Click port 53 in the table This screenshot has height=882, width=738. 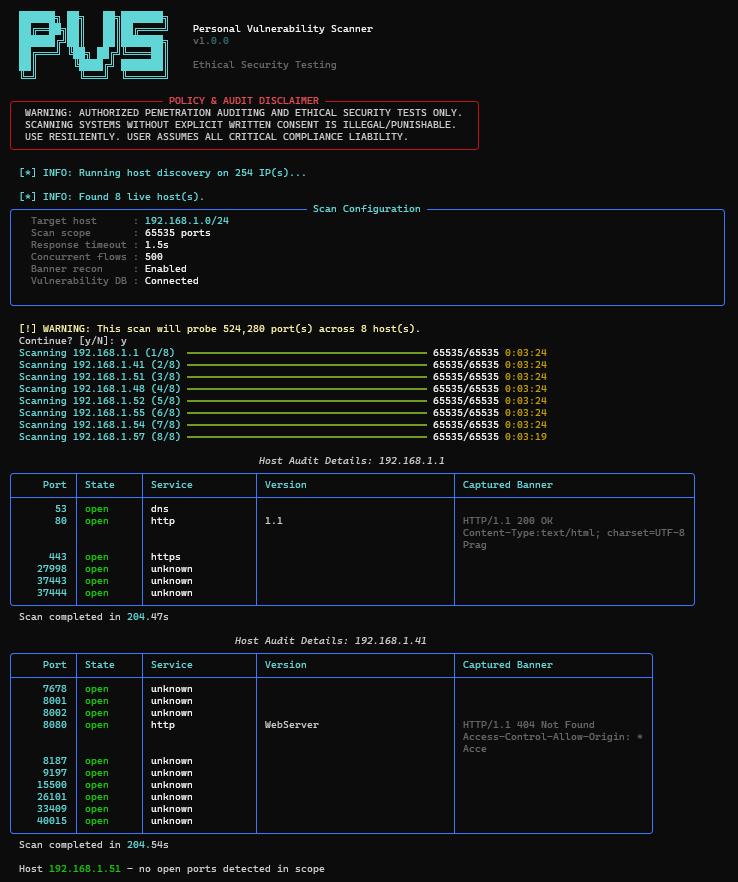(x=61, y=508)
